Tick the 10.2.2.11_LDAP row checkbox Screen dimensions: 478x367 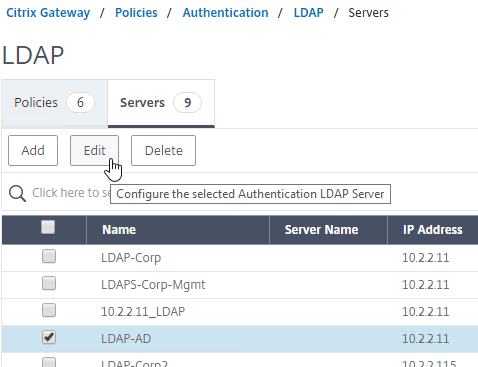tap(49, 311)
